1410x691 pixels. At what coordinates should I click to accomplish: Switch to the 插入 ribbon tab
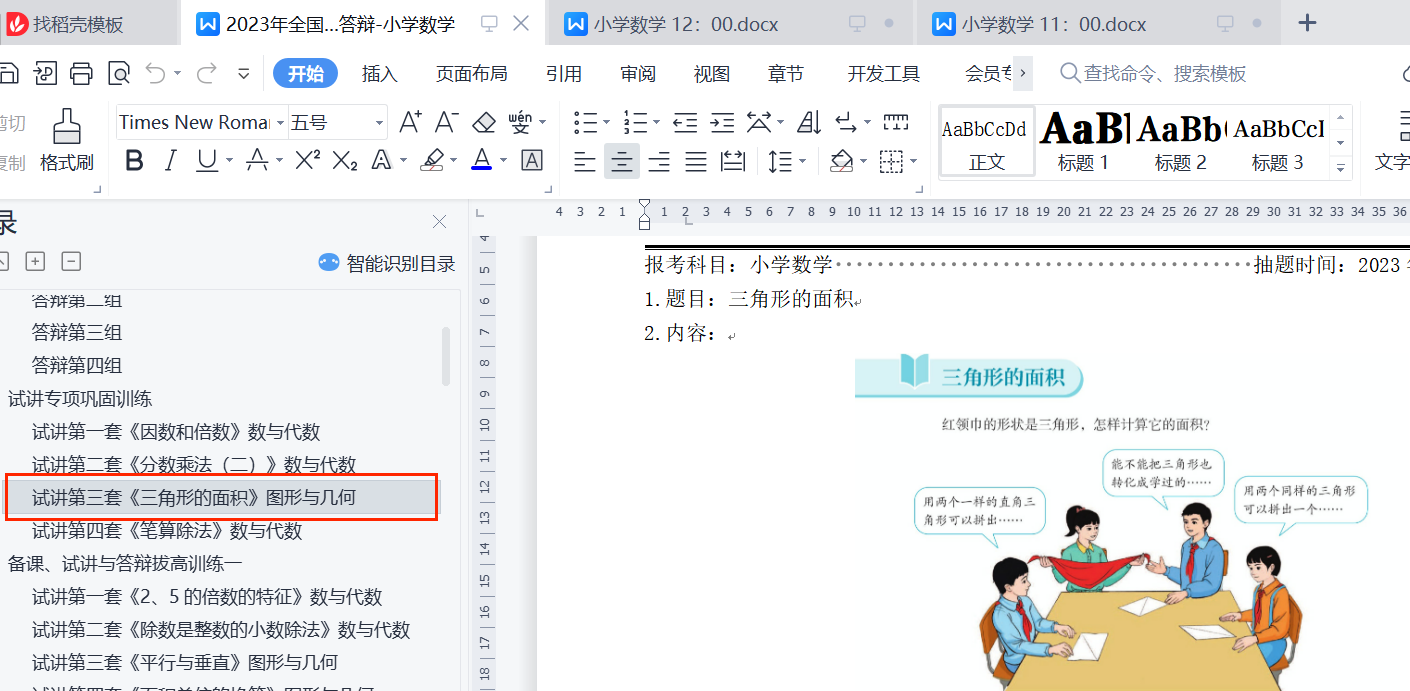pos(379,73)
